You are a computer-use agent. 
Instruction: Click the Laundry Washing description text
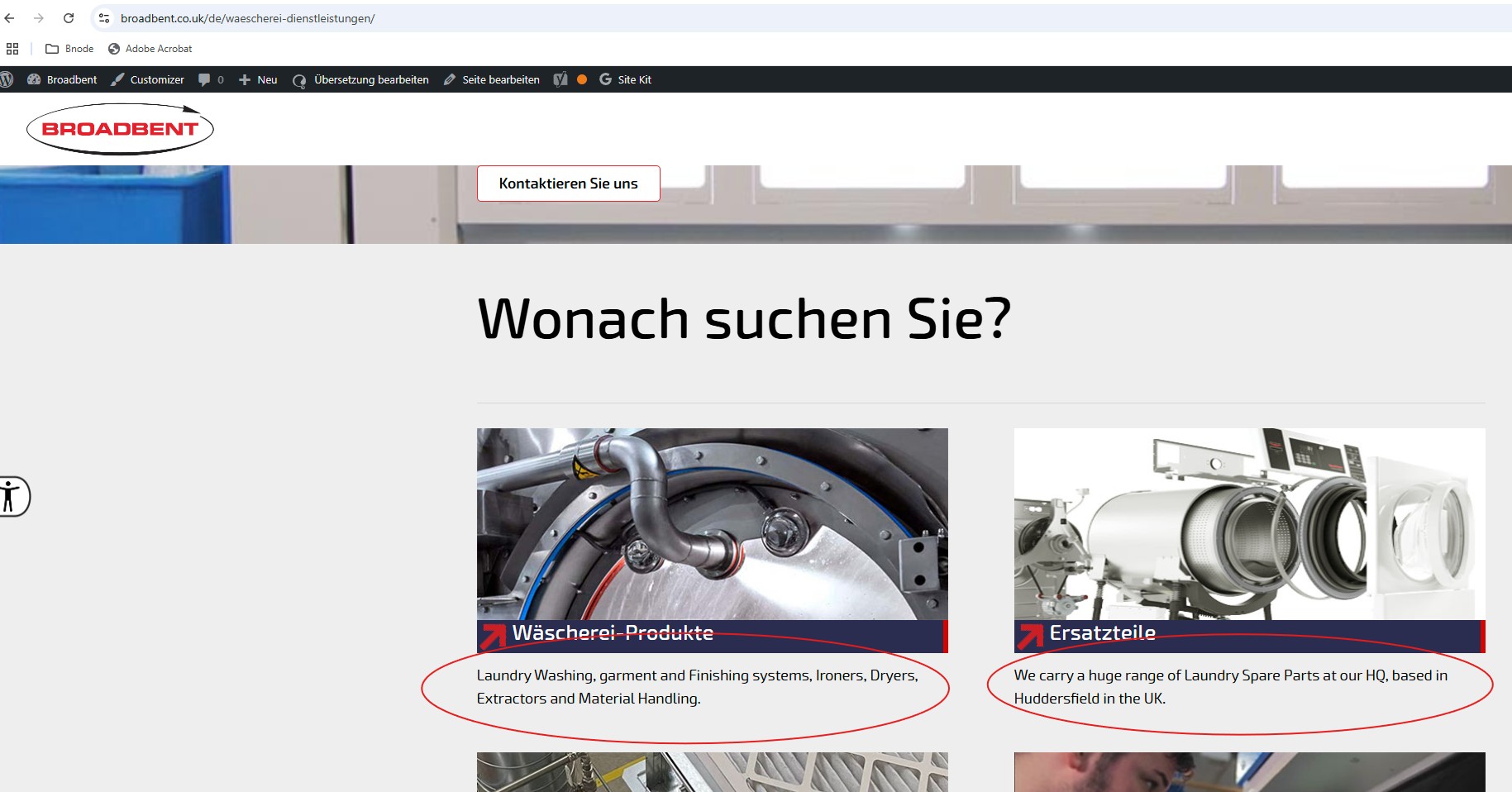click(x=698, y=687)
